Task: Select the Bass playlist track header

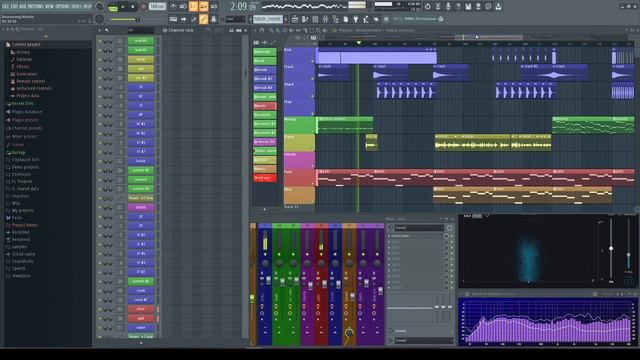Action: tap(299, 195)
